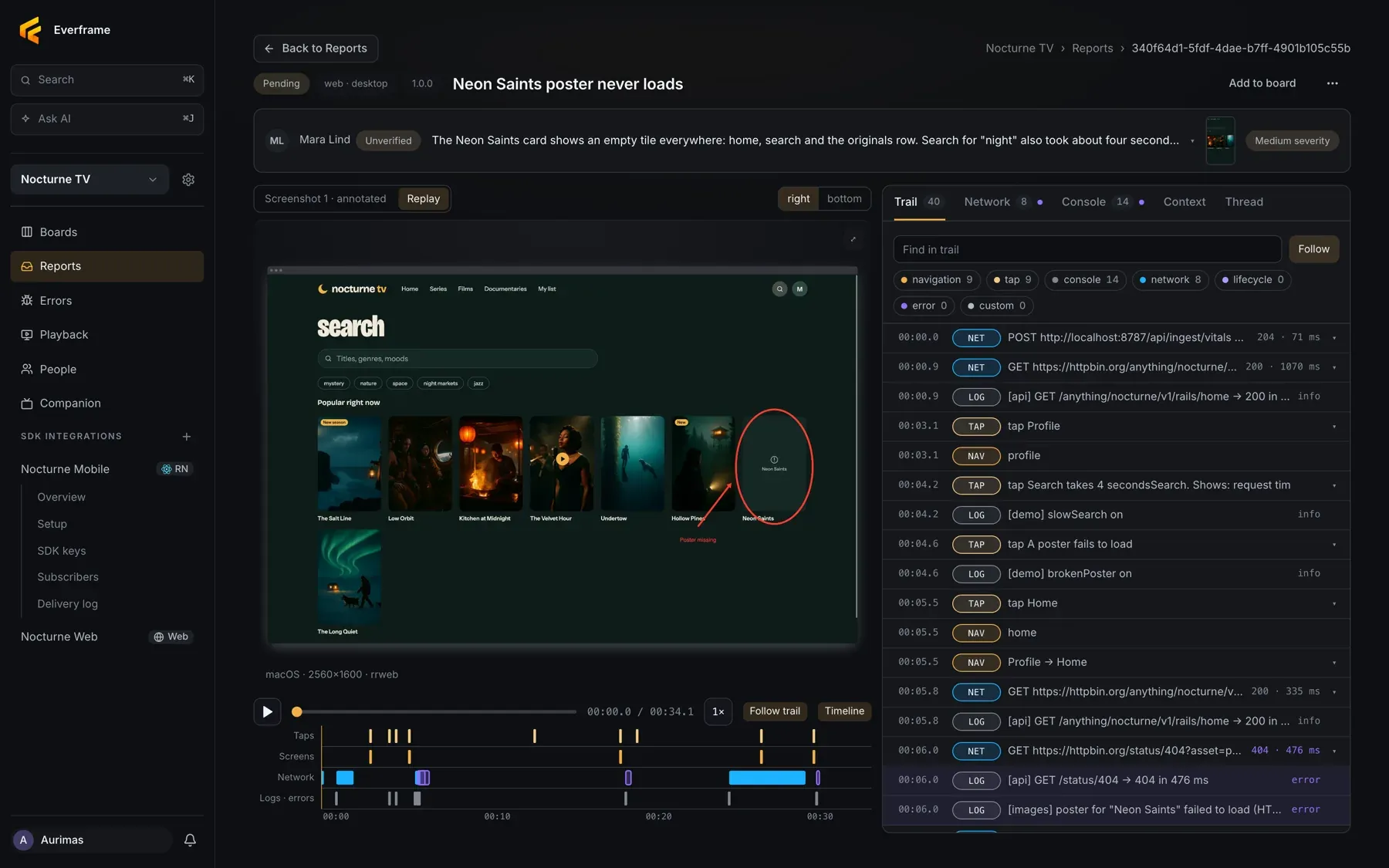Viewport: 1389px width, 868px height.
Task: Click the large blue Network timeline bar
Action: coord(767,778)
